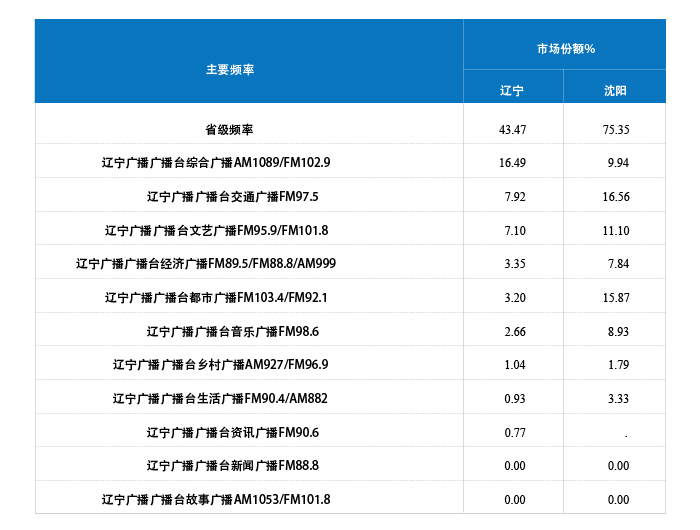This screenshot has height=530, width=700.
Task: Click the value 7.10
Action: click(x=515, y=230)
